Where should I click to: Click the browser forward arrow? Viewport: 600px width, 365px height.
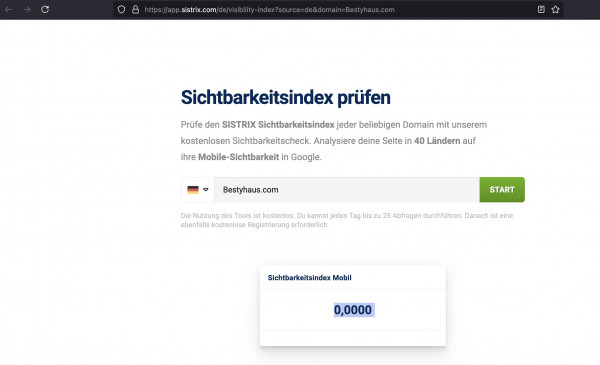pos(27,10)
